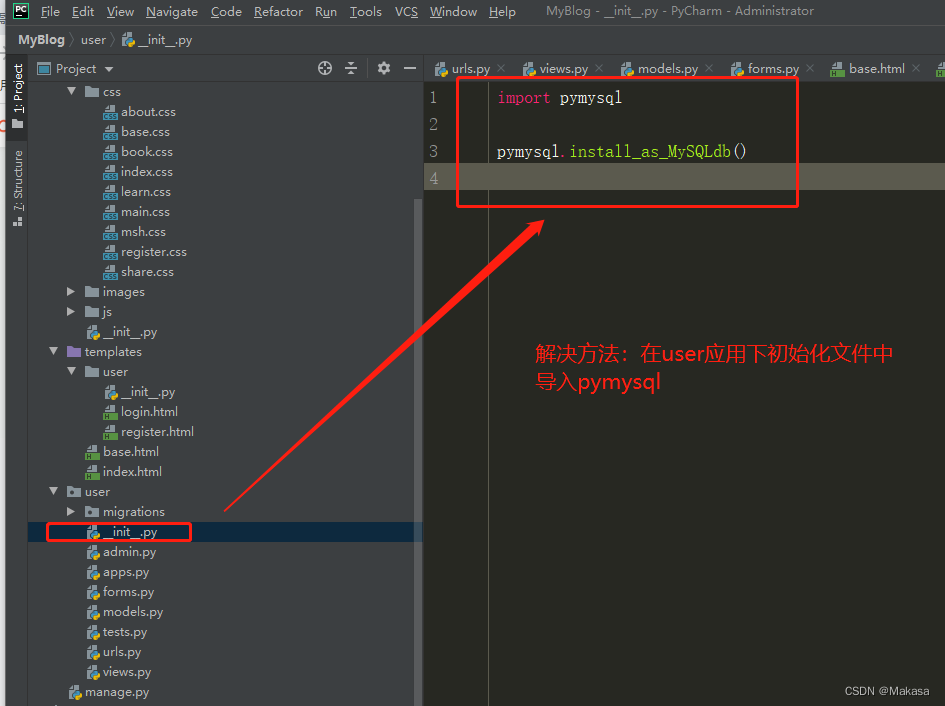The image size is (945, 706).
Task: Click MyBlog in the breadcrumb bar
Action: click(41, 40)
